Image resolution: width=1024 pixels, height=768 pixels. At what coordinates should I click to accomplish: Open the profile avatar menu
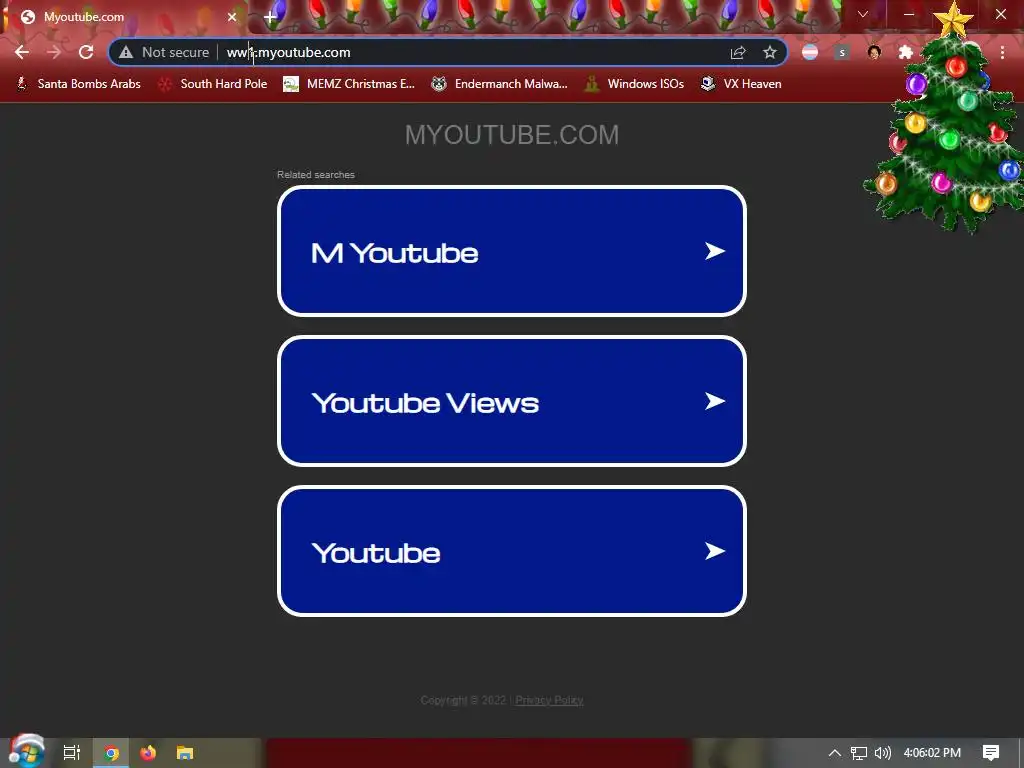coord(874,52)
